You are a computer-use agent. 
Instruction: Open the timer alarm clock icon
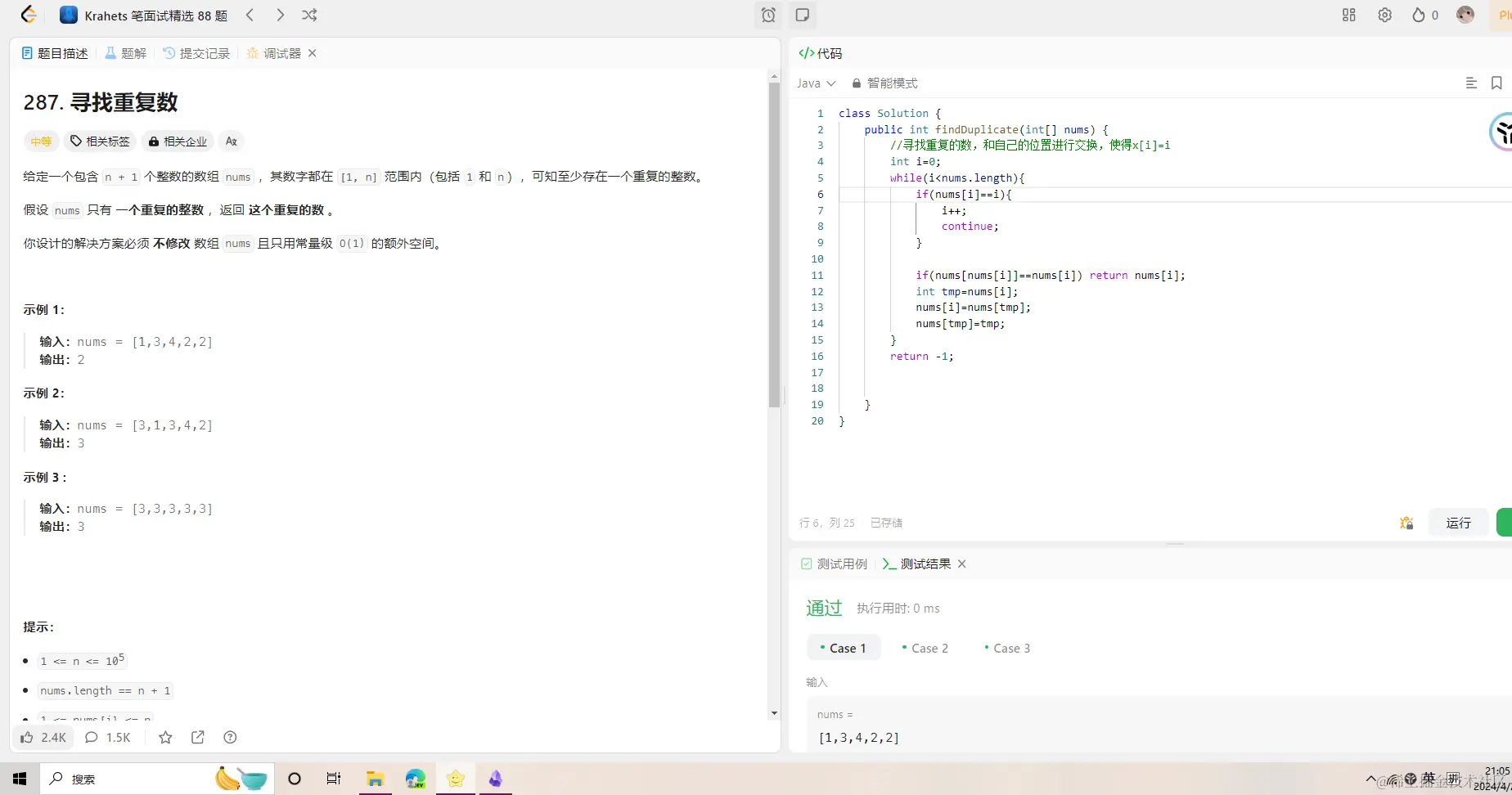pyautogui.click(x=768, y=15)
